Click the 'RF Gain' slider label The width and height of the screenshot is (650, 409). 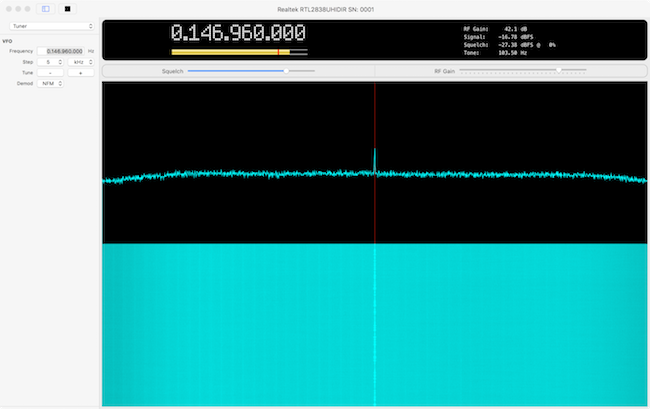pyautogui.click(x=444, y=71)
